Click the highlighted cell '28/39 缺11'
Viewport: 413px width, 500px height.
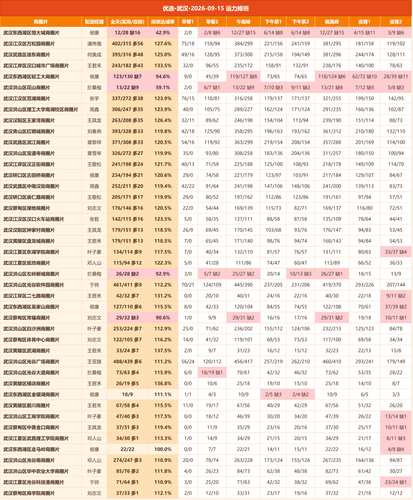click(396, 77)
